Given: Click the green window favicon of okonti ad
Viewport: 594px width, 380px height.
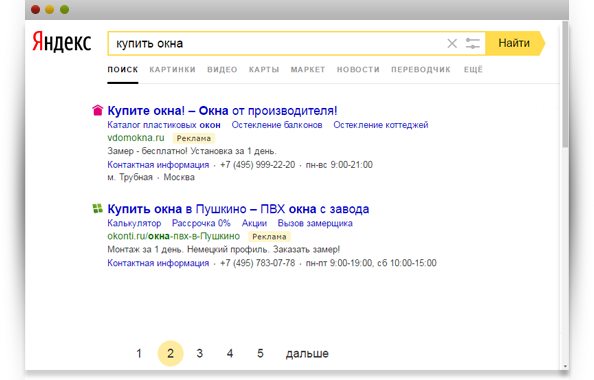Looking at the screenshot, I should 98,208.
